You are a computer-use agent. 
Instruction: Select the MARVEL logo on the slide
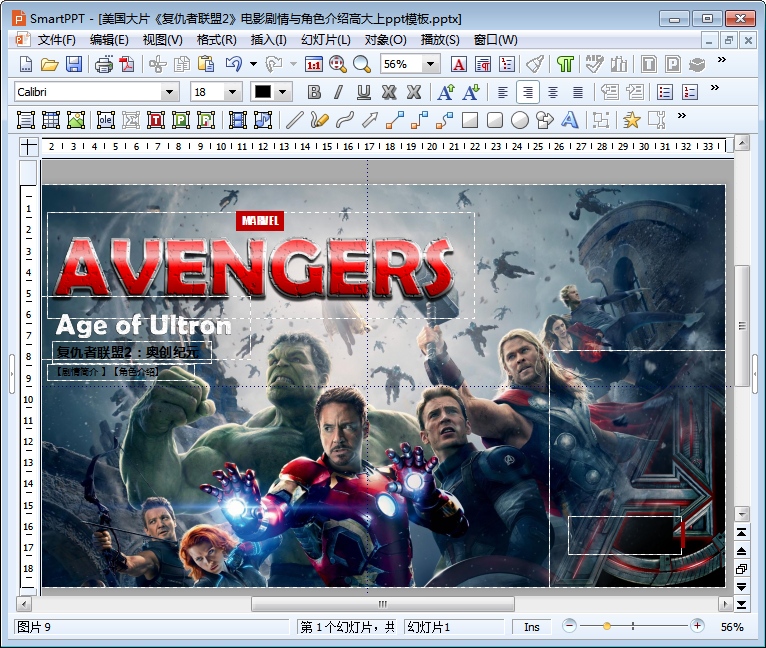pyautogui.click(x=260, y=220)
